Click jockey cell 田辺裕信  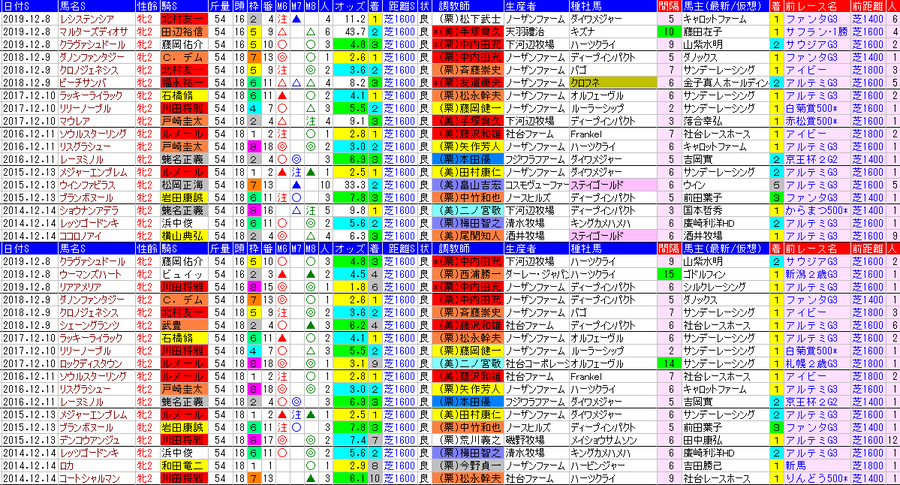(x=183, y=32)
